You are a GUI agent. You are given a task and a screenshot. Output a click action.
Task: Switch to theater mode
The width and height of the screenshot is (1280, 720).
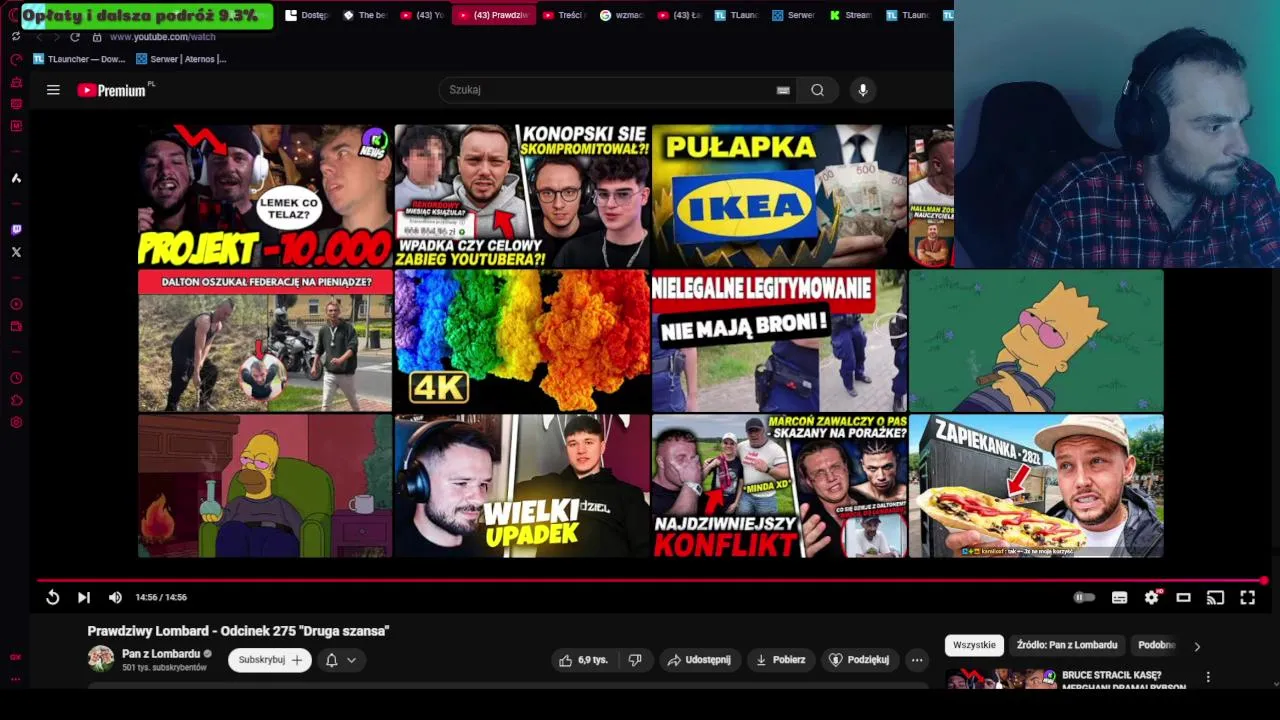click(1183, 597)
